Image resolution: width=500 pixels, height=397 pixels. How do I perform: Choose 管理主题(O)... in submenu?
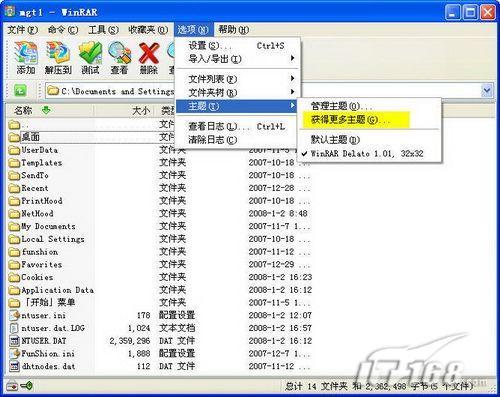(369, 106)
